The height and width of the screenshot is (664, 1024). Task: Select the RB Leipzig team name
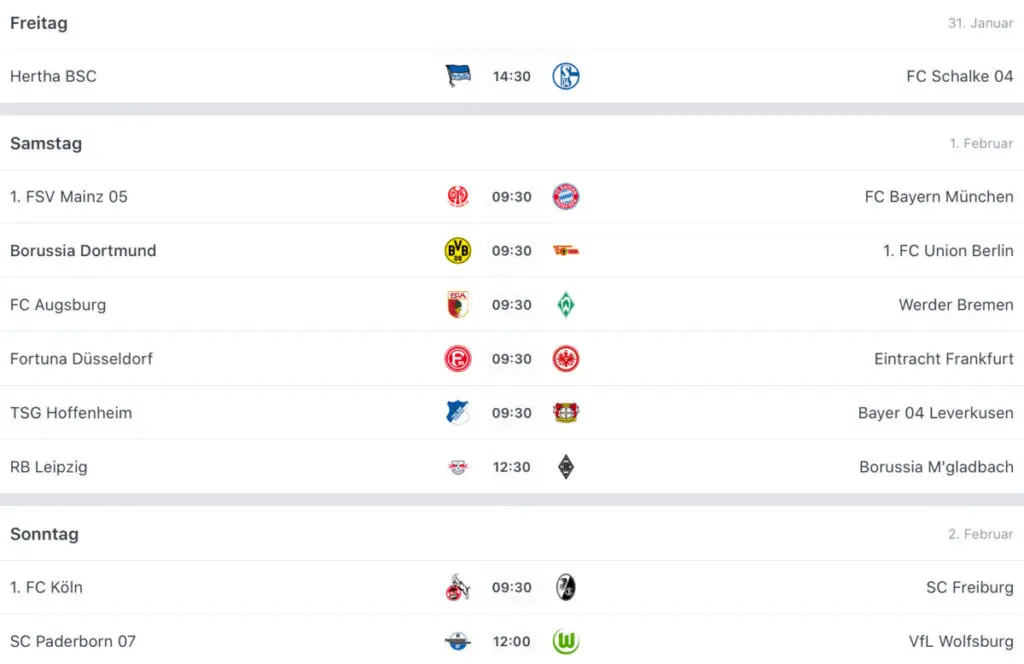pos(49,467)
